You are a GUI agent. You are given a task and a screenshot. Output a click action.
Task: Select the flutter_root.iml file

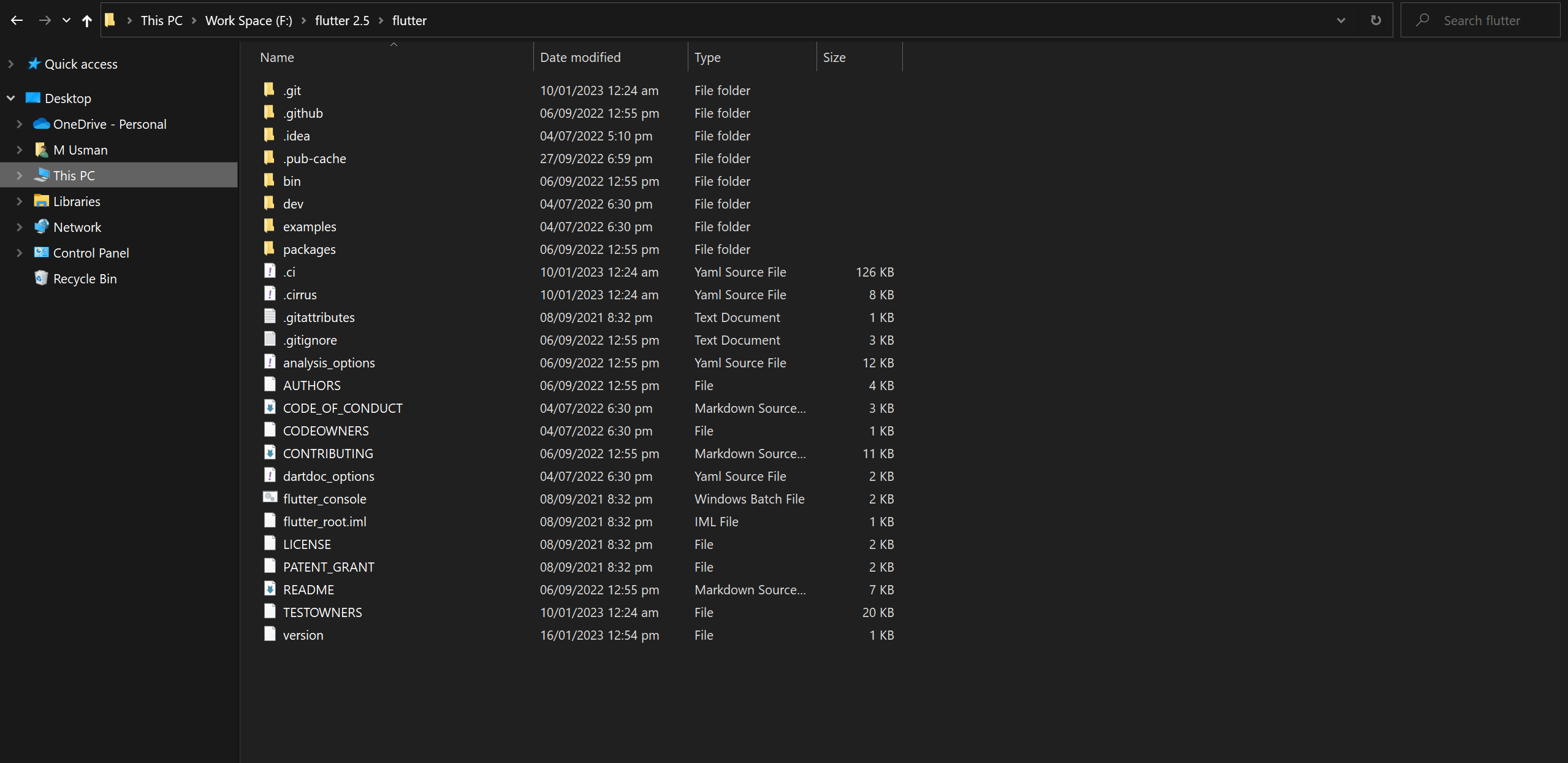pyautogui.click(x=324, y=521)
